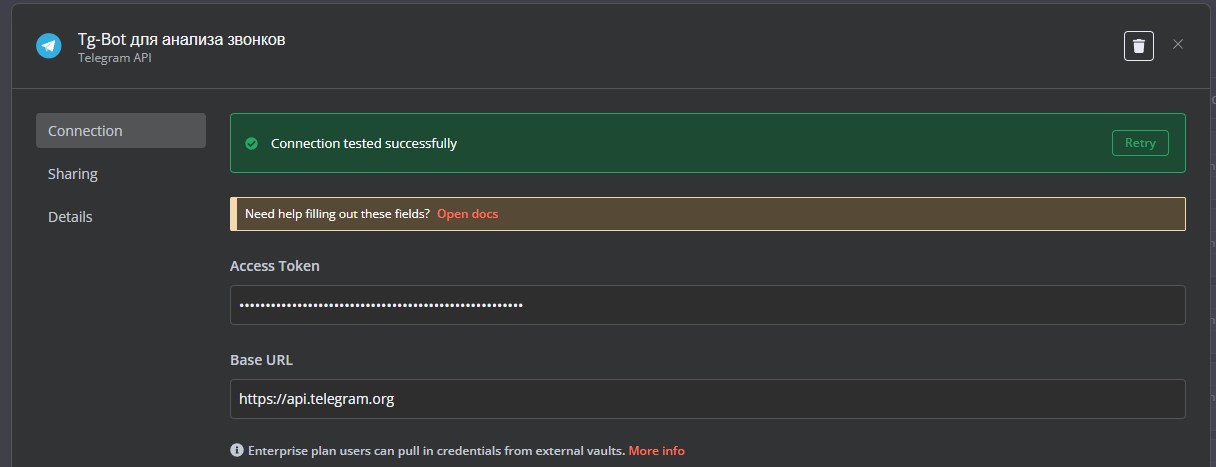
Task: Open the Details tab
Action: point(70,217)
